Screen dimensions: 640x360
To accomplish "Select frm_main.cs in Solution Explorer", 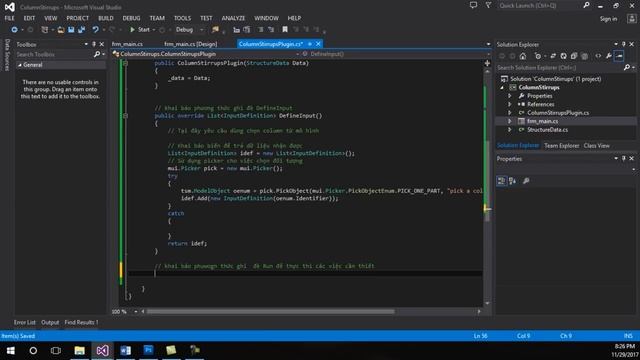I will point(542,121).
